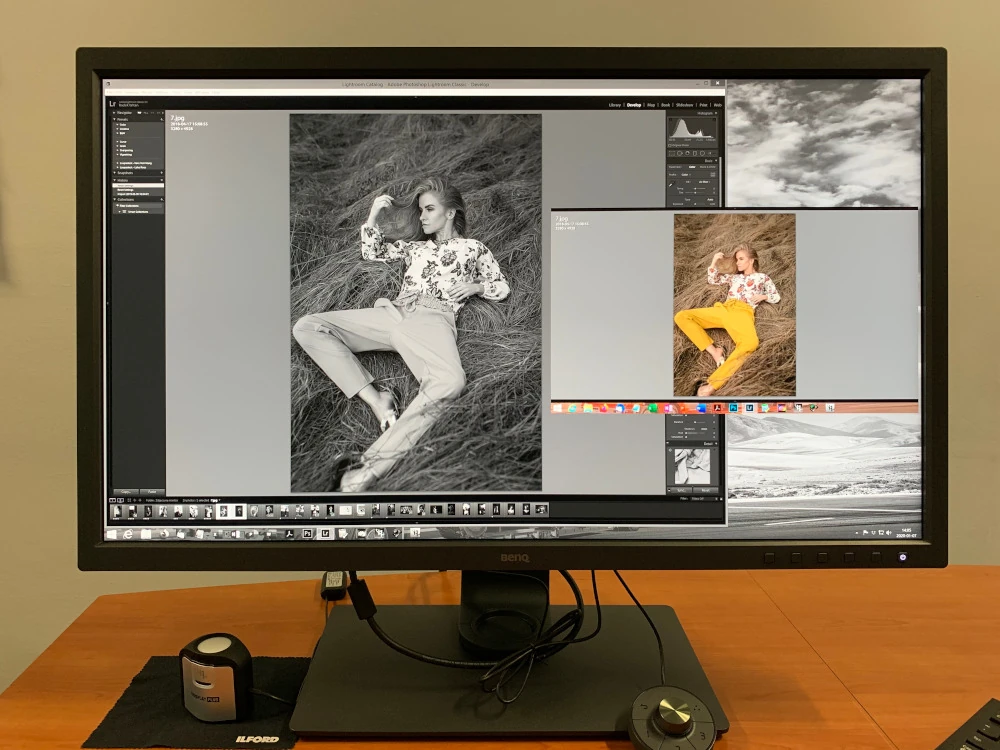Select the Spot Removal tool icon
Image resolution: width=1000 pixels, height=750 pixels.
click(680, 153)
